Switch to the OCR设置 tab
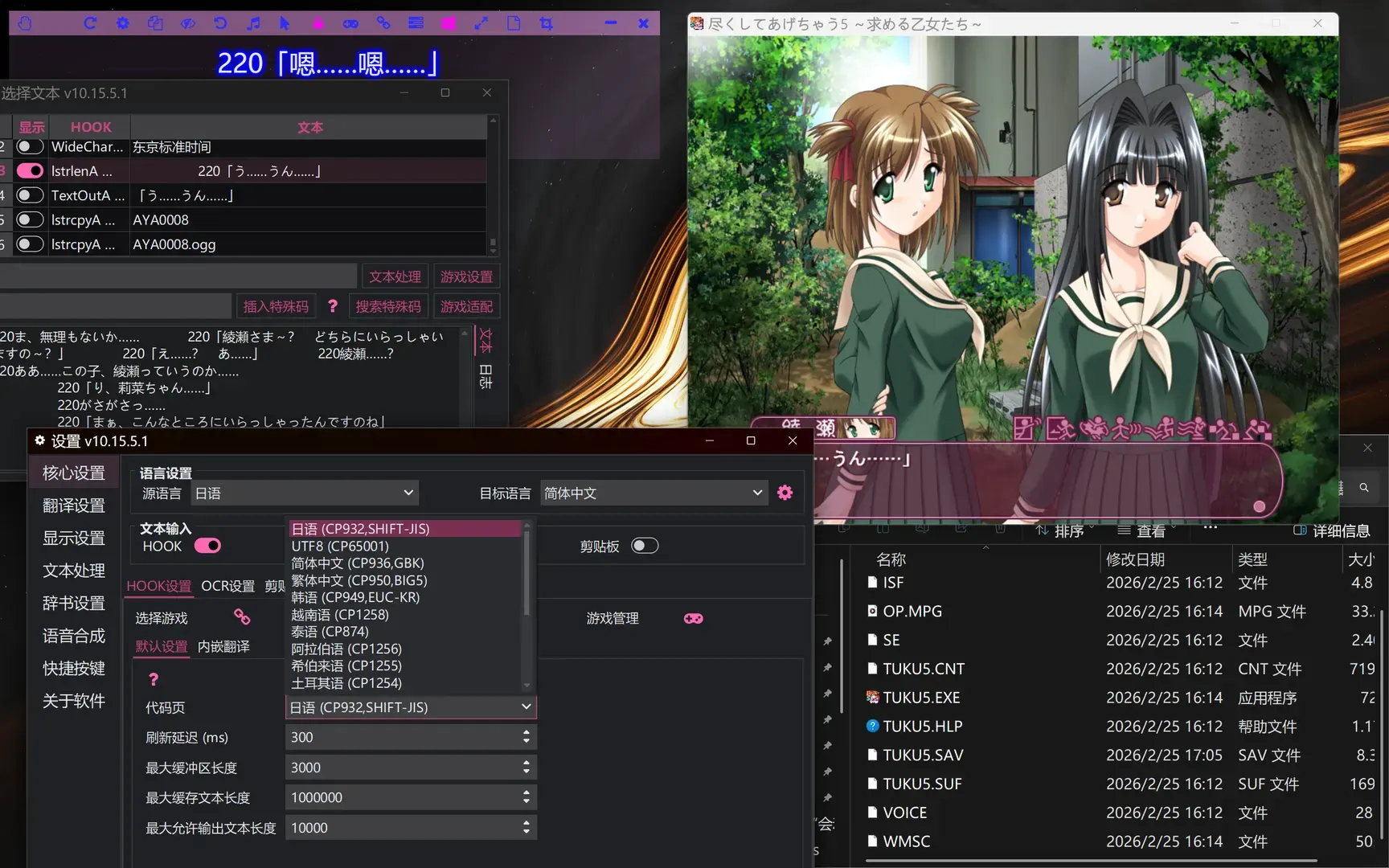The width and height of the screenshot is (1389, 868). (x=227, y=586)
